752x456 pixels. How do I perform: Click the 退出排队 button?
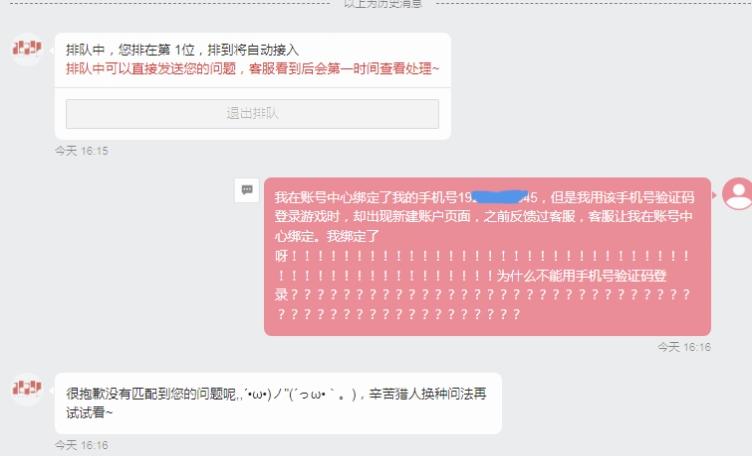click(252, 114)
